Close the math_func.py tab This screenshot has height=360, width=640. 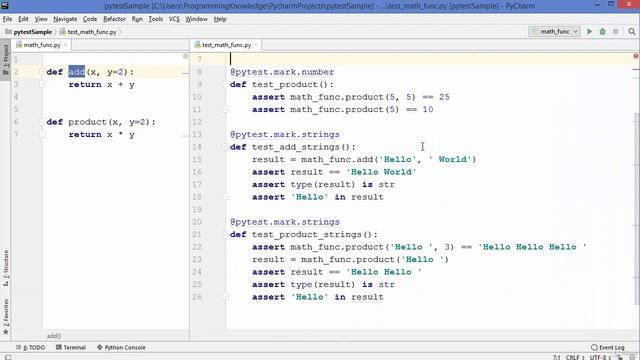point(65,45)
